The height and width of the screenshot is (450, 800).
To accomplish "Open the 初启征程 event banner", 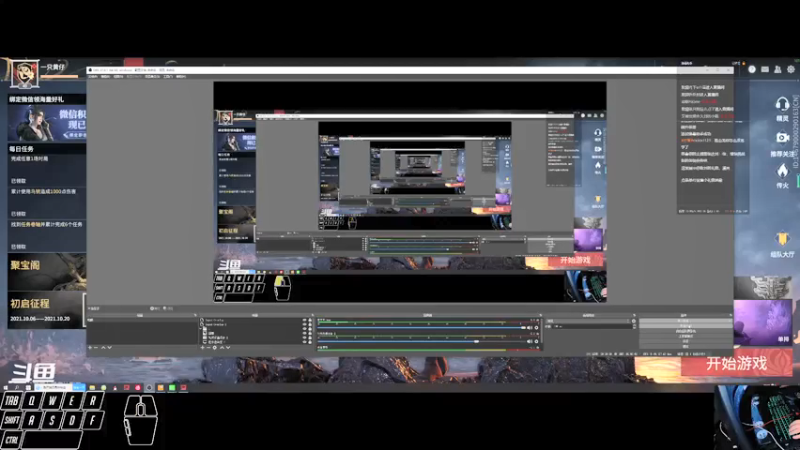I will [x=46, y=310].
